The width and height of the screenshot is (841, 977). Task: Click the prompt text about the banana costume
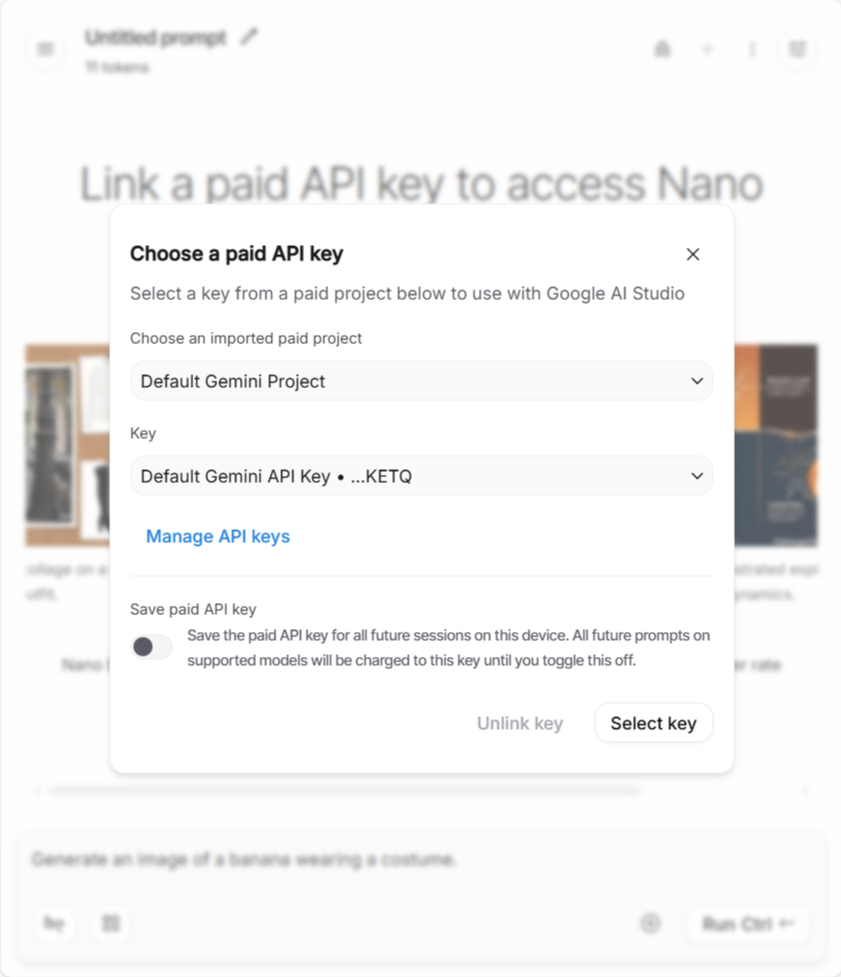[244, 860]
